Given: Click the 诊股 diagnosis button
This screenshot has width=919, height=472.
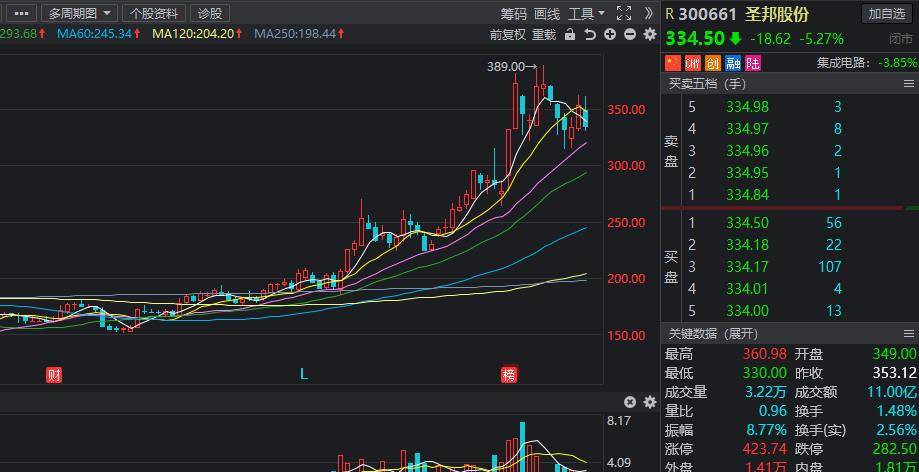Looking at the screenshot, I should tap(210, 13).
